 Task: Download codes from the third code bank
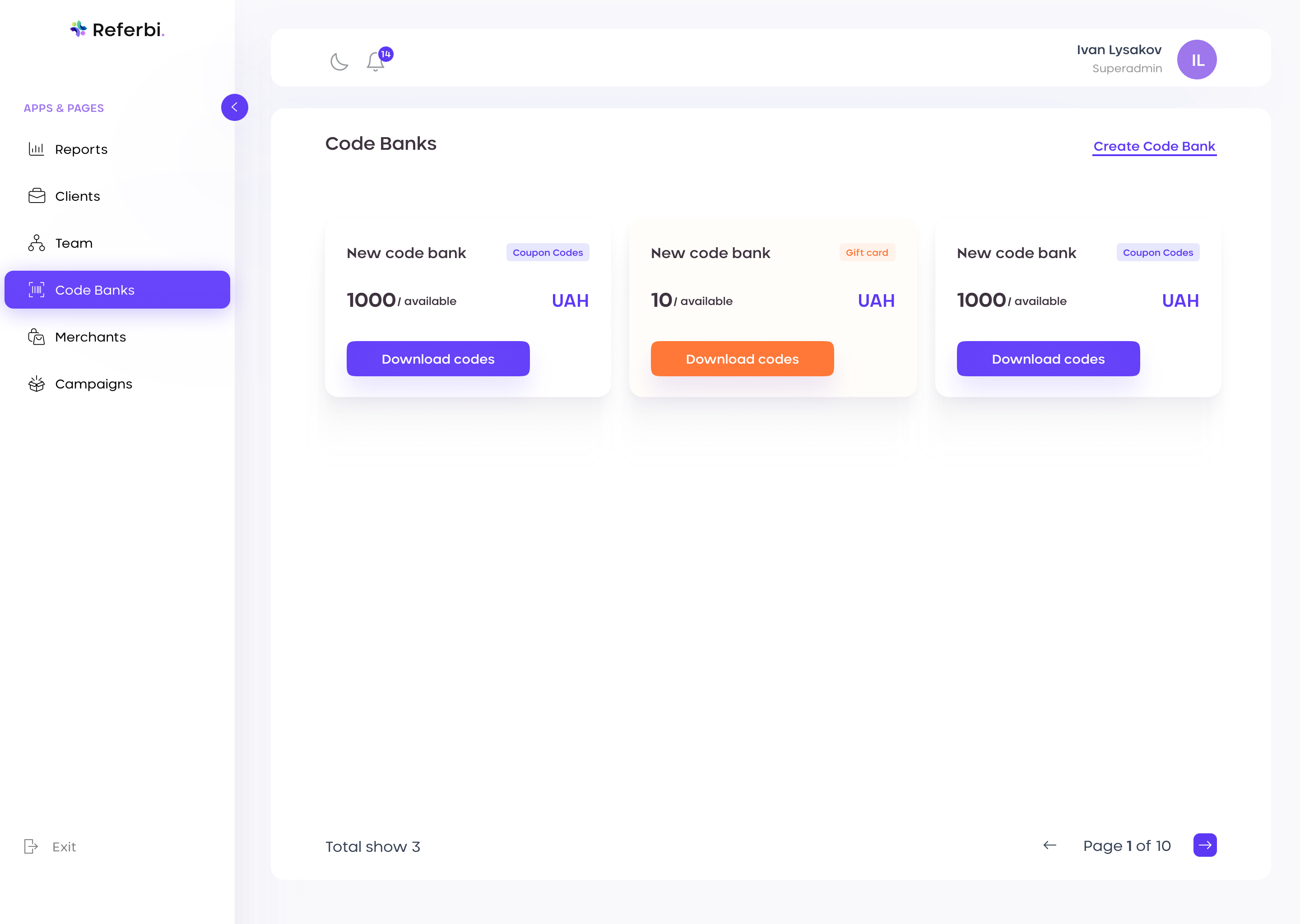[x=1048, y=359]
